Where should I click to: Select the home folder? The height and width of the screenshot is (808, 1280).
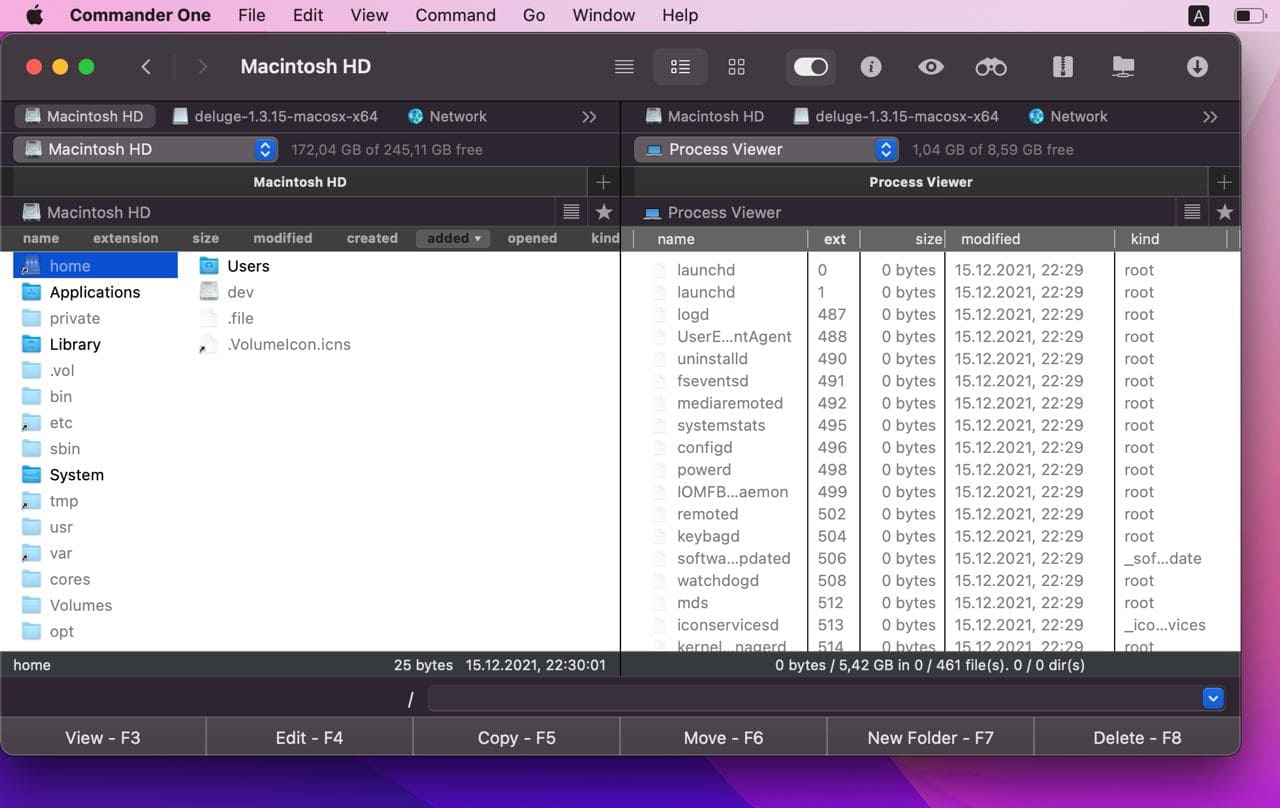pyautogui.click(x=96, y=266)
